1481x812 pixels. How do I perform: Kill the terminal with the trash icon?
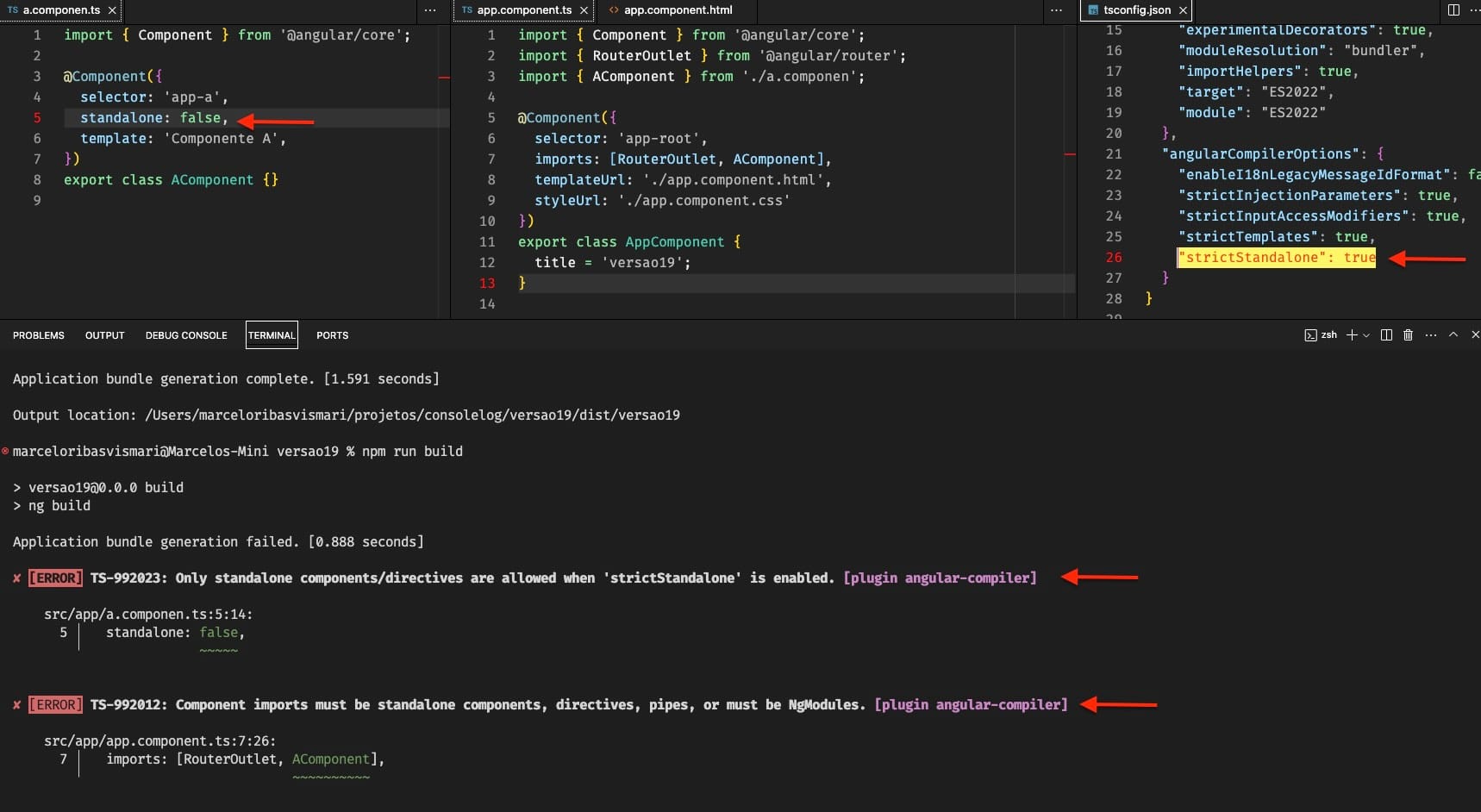tap(1408, 335)
